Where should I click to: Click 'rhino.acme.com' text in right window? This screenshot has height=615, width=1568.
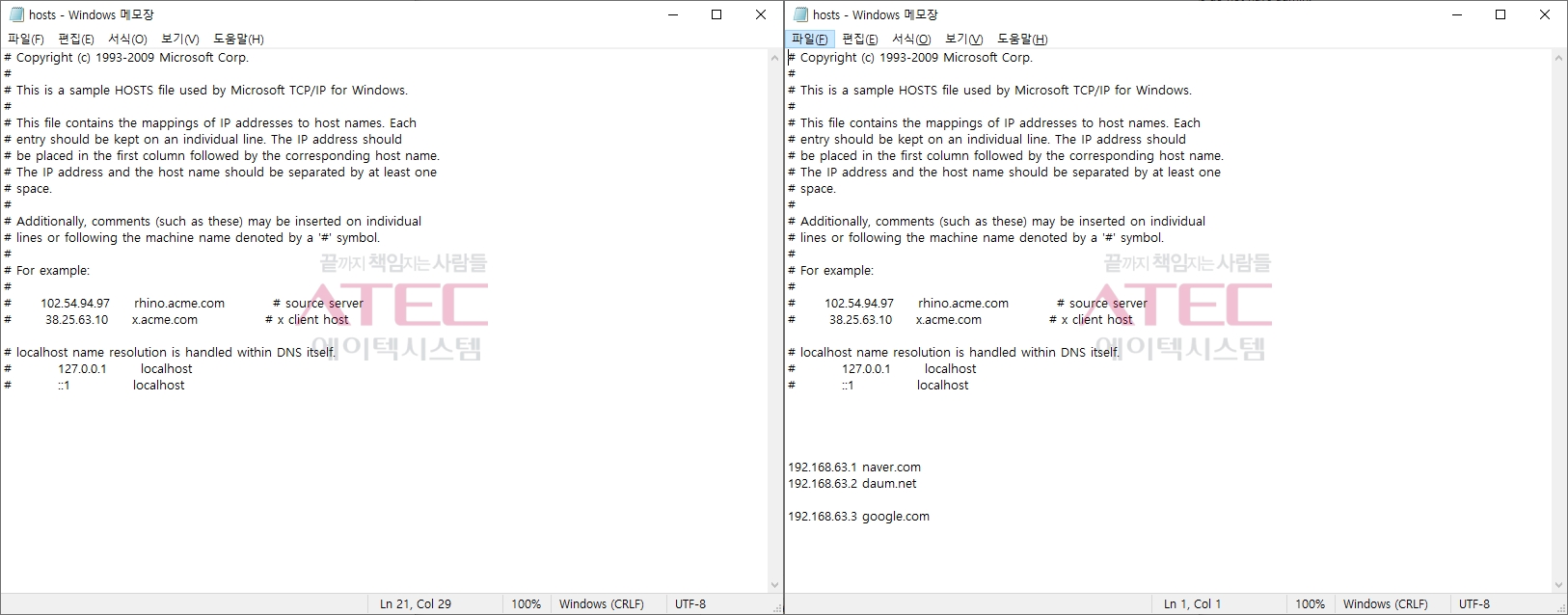click(963, 304)
